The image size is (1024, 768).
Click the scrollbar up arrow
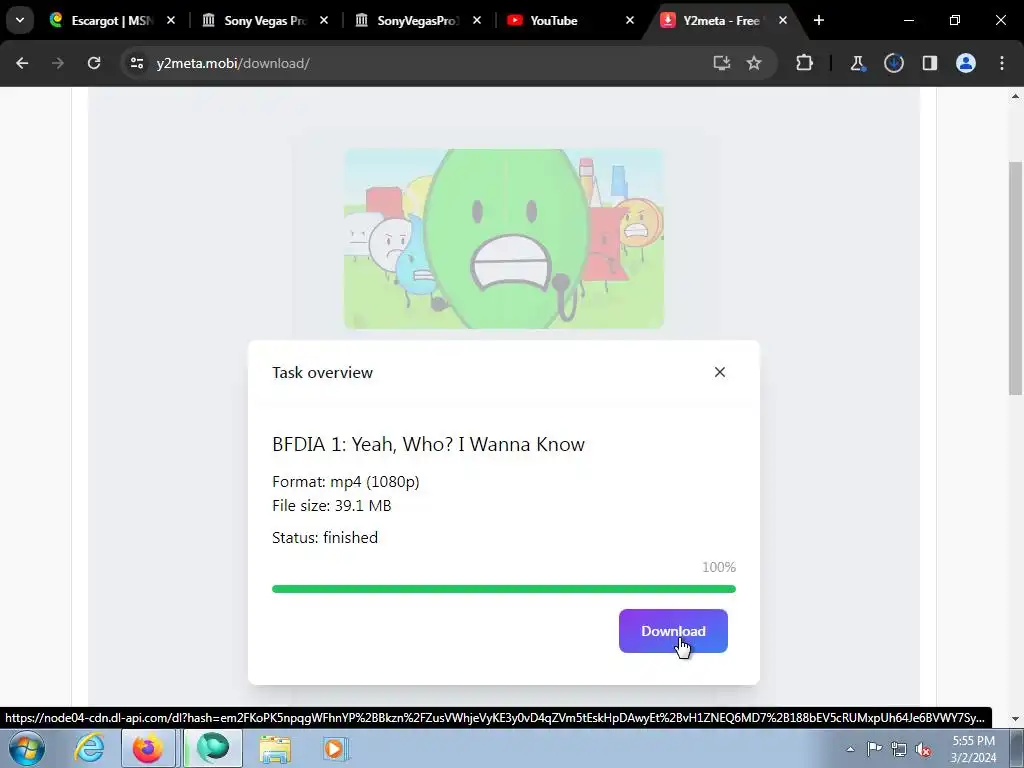pyautogui.click(x=1016, y=96)
